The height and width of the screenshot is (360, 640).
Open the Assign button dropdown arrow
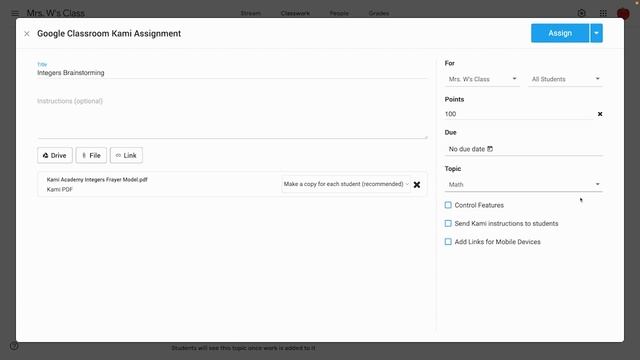pos(596,33)
